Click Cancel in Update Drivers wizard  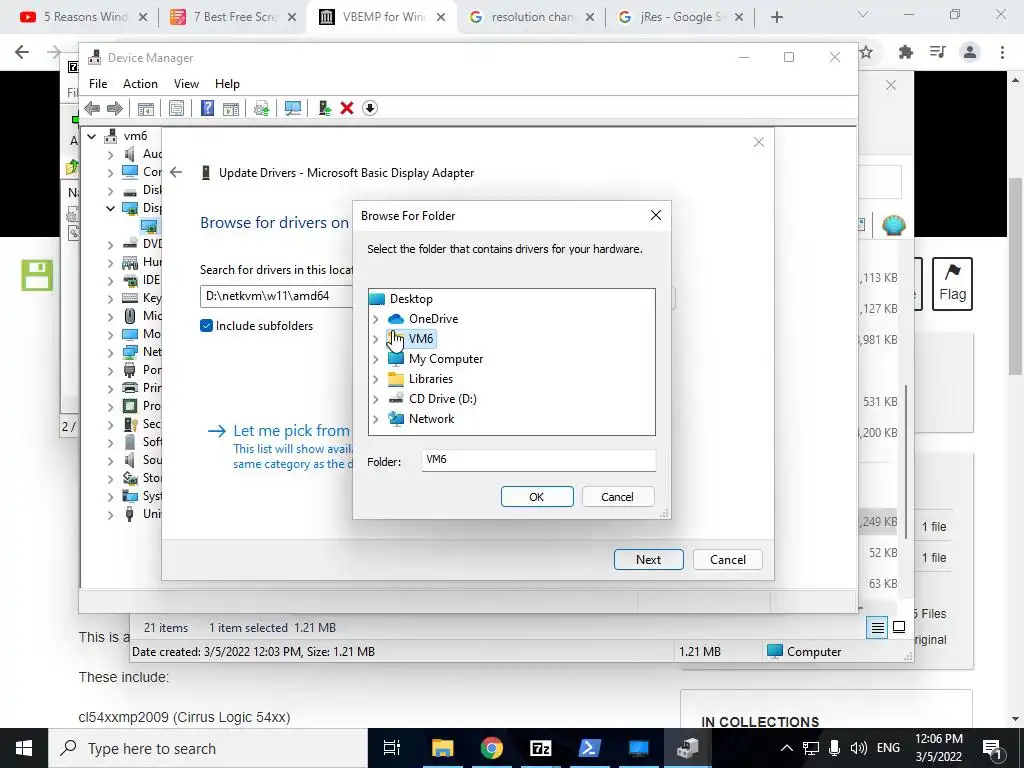click(x=728, y=560)
